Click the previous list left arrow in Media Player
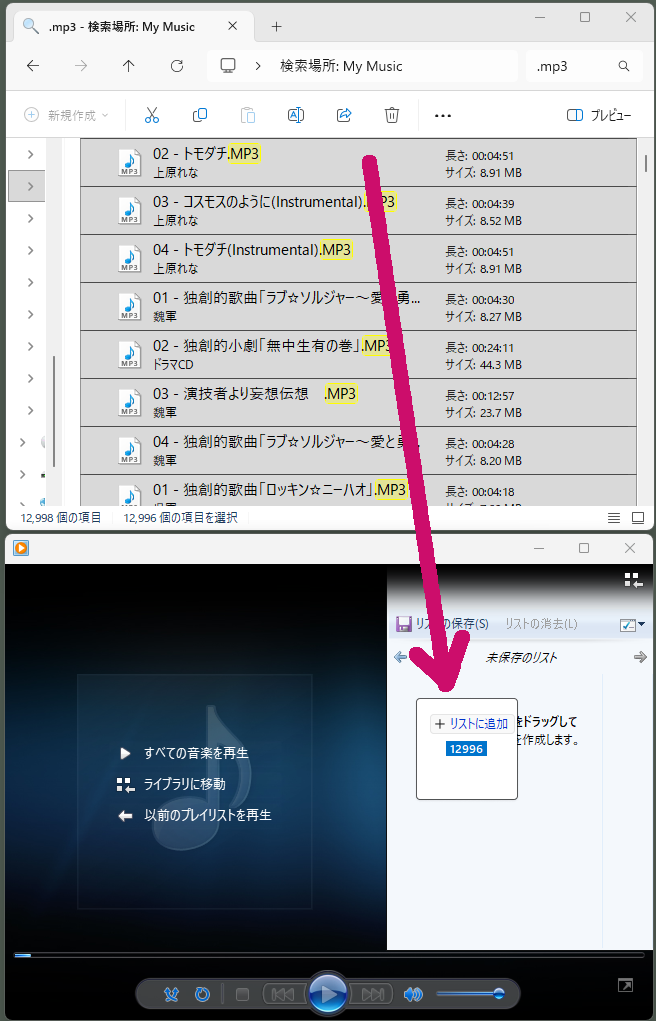The width and height of the screenshot is (656, 1021). pyautogui.click(x=401, y=657)
